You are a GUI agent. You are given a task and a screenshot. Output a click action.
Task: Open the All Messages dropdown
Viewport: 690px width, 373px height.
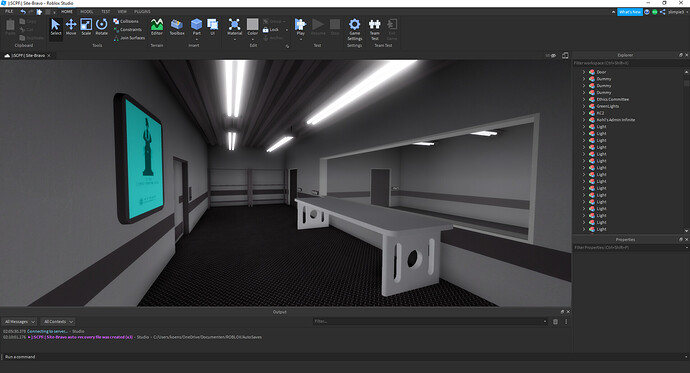20,322
